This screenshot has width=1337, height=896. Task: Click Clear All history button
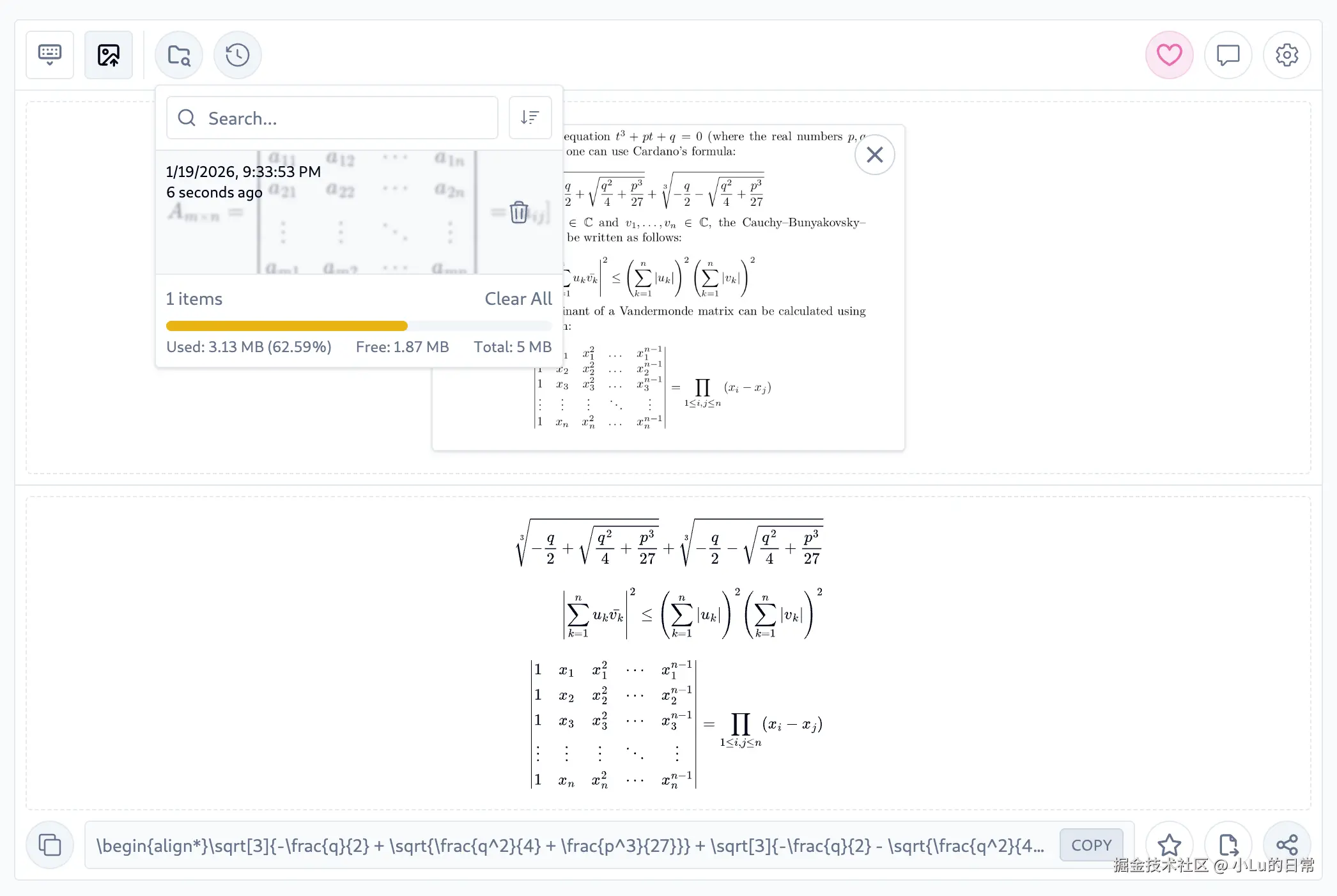pyautogui.click(x=518, y=299)
